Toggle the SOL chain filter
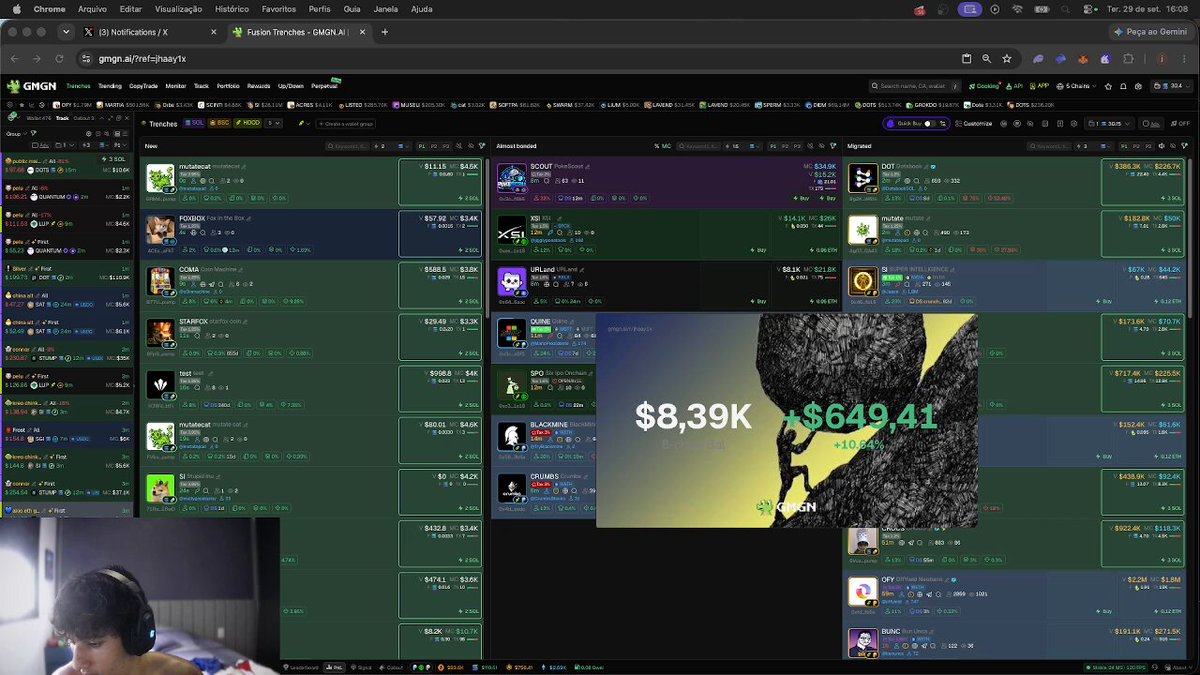Screen dimensions: 1200x675 click(193, 123)
